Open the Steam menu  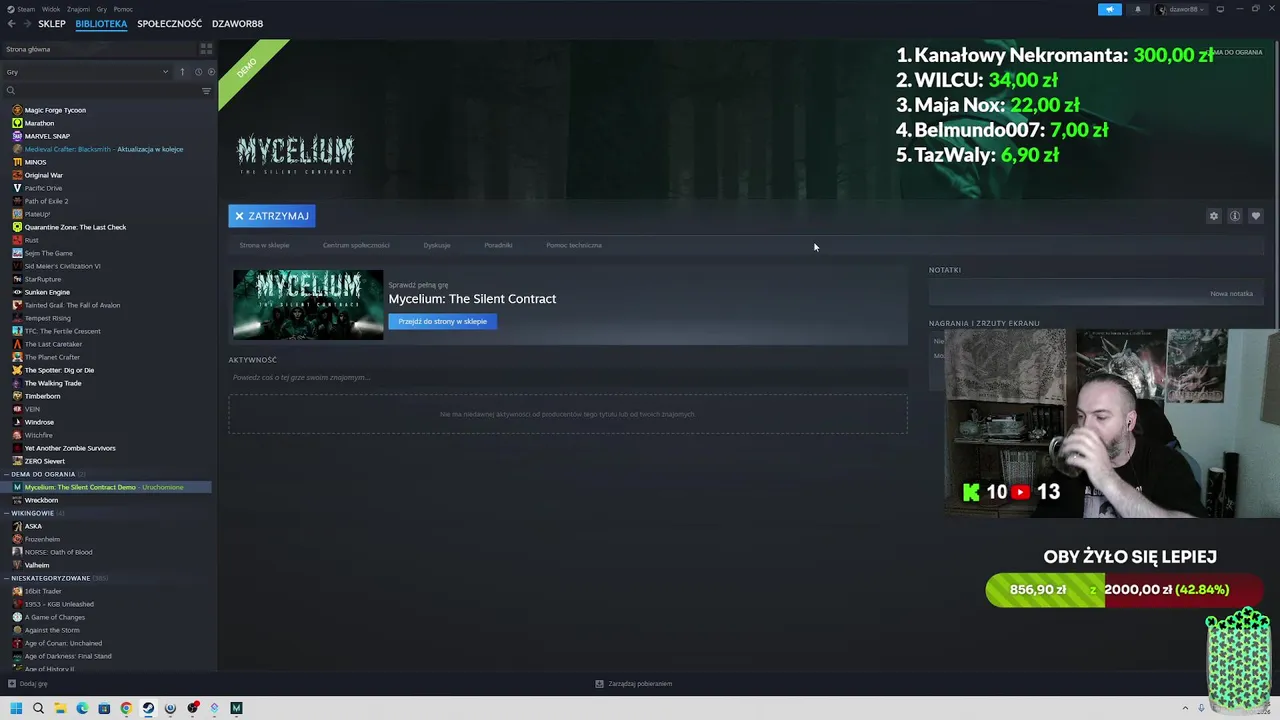25,9
